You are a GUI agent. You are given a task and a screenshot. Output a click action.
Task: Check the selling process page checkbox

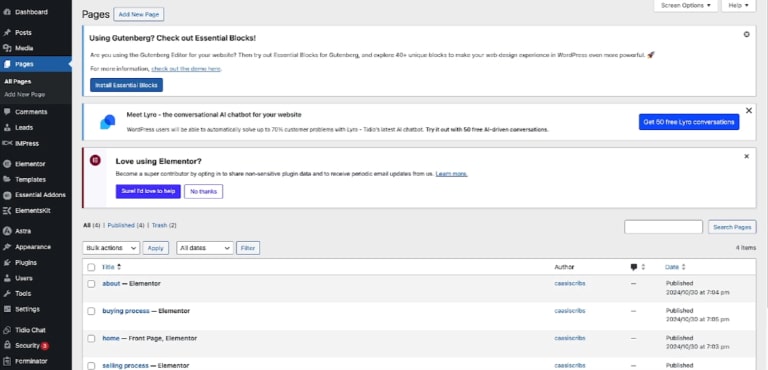(91, 366)
